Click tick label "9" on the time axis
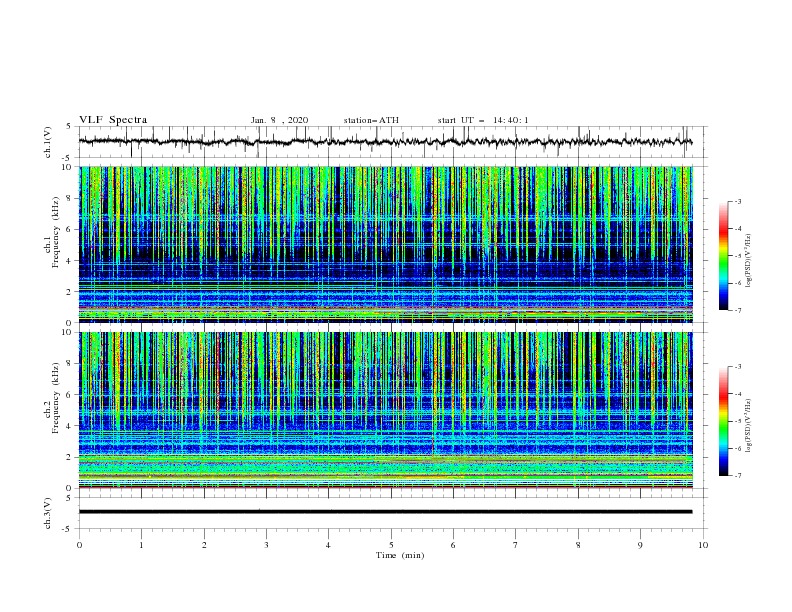 pyautogui.click(x=640, y=545)
